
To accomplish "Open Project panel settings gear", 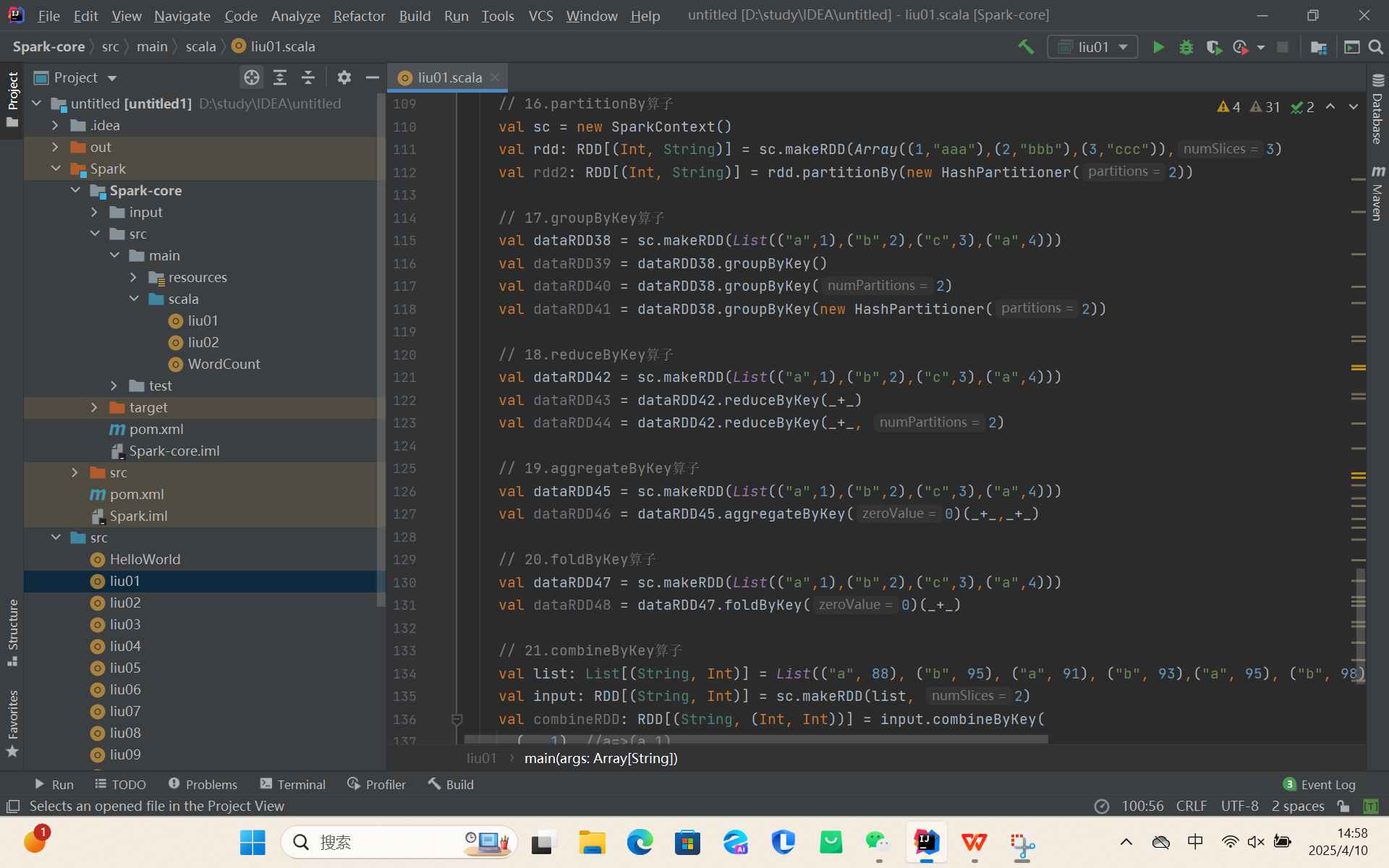I will (x=344, y=77).
